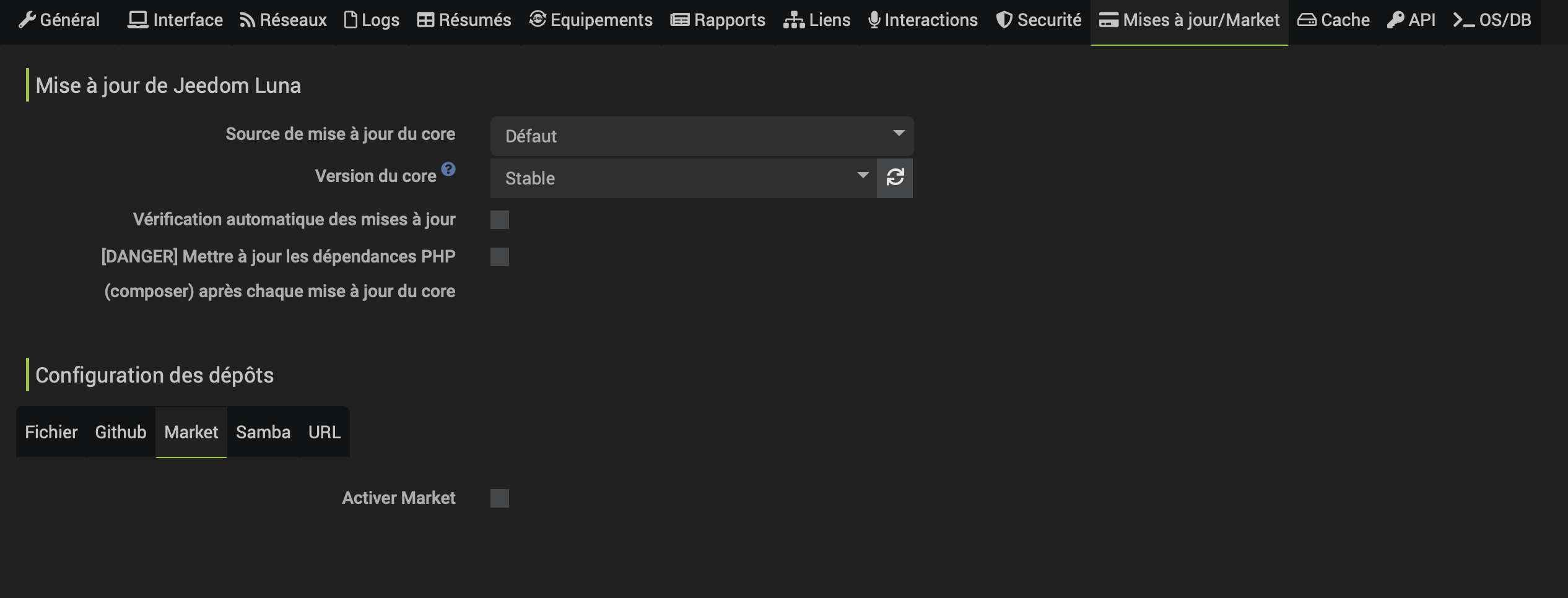Viewport: 1568px width, 598px height.
Task: Switch to the Github repository tab
Action: pyautogui.click(x=121, y=432)
